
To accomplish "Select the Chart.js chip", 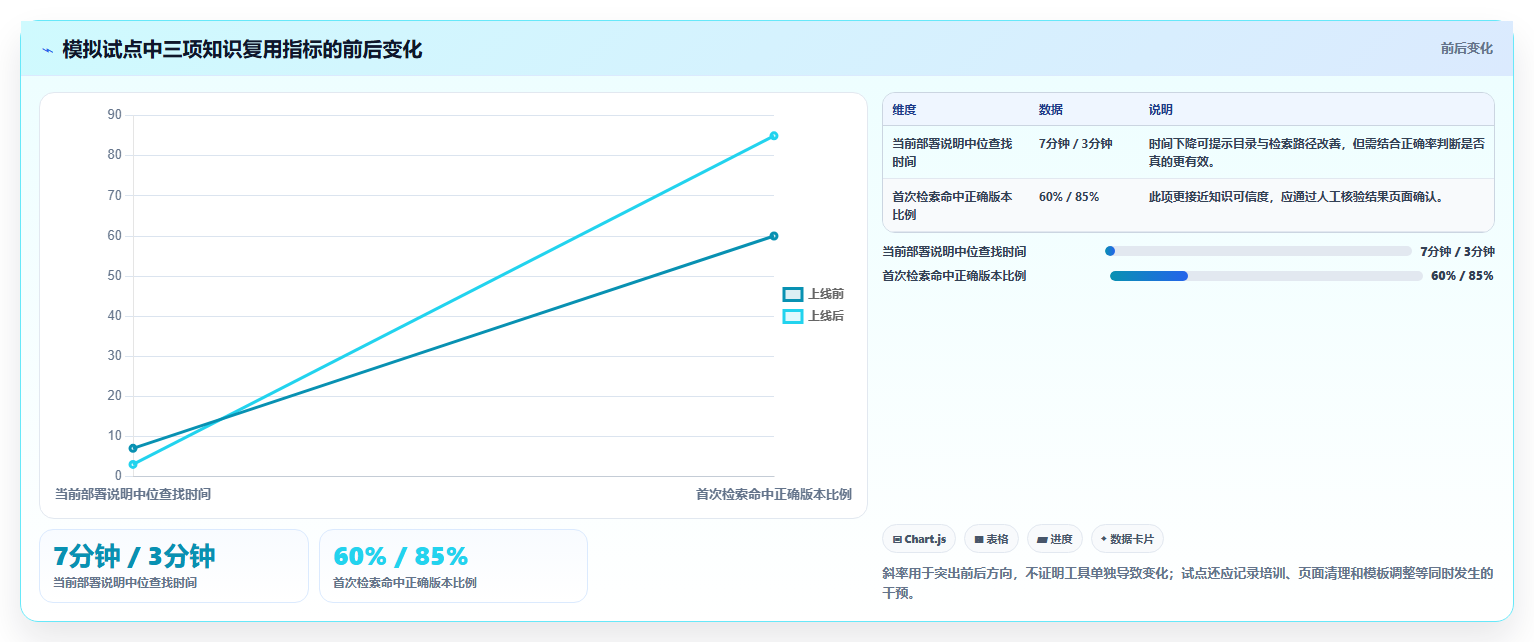I will coord(919,539).
